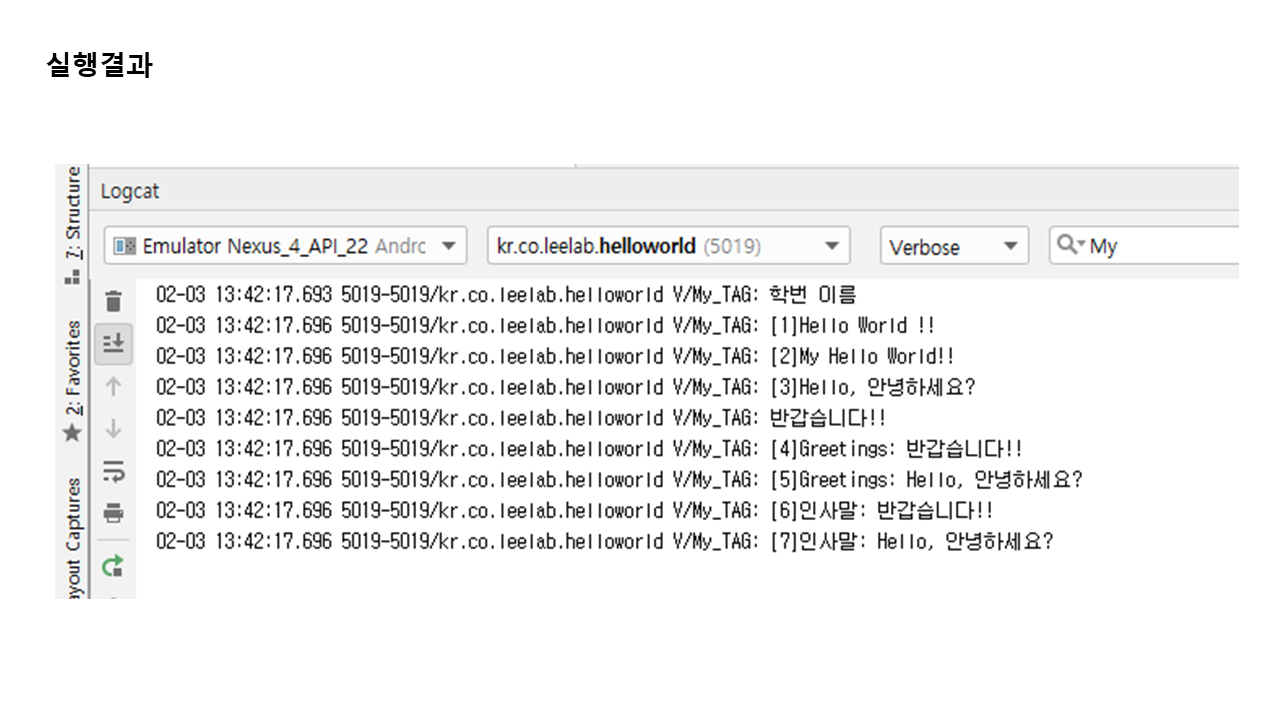Click the Structure tab icon
This screenshot has width=1280, height=720.
tap(72, 277)
